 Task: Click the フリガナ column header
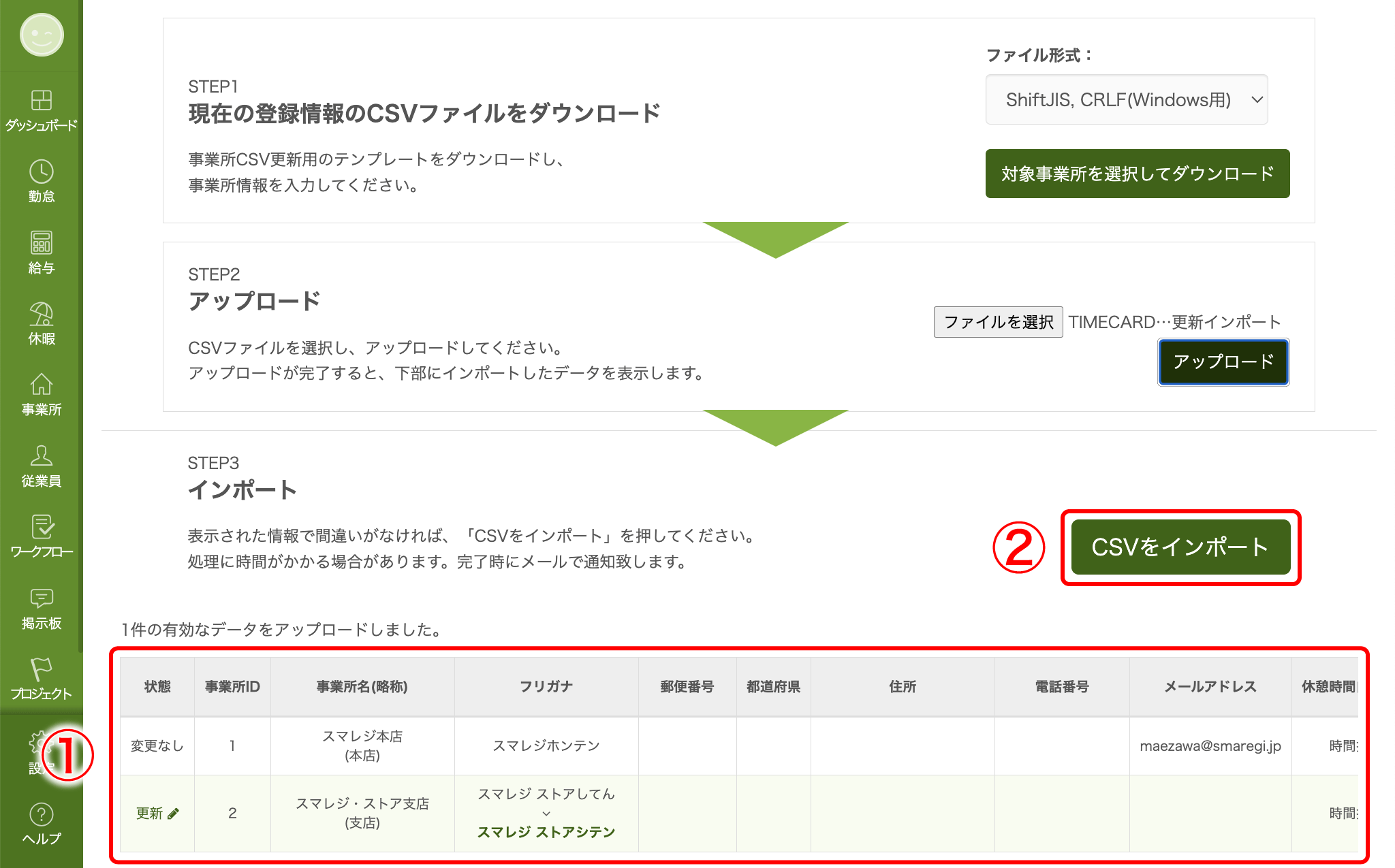click(x=546, y=687)
